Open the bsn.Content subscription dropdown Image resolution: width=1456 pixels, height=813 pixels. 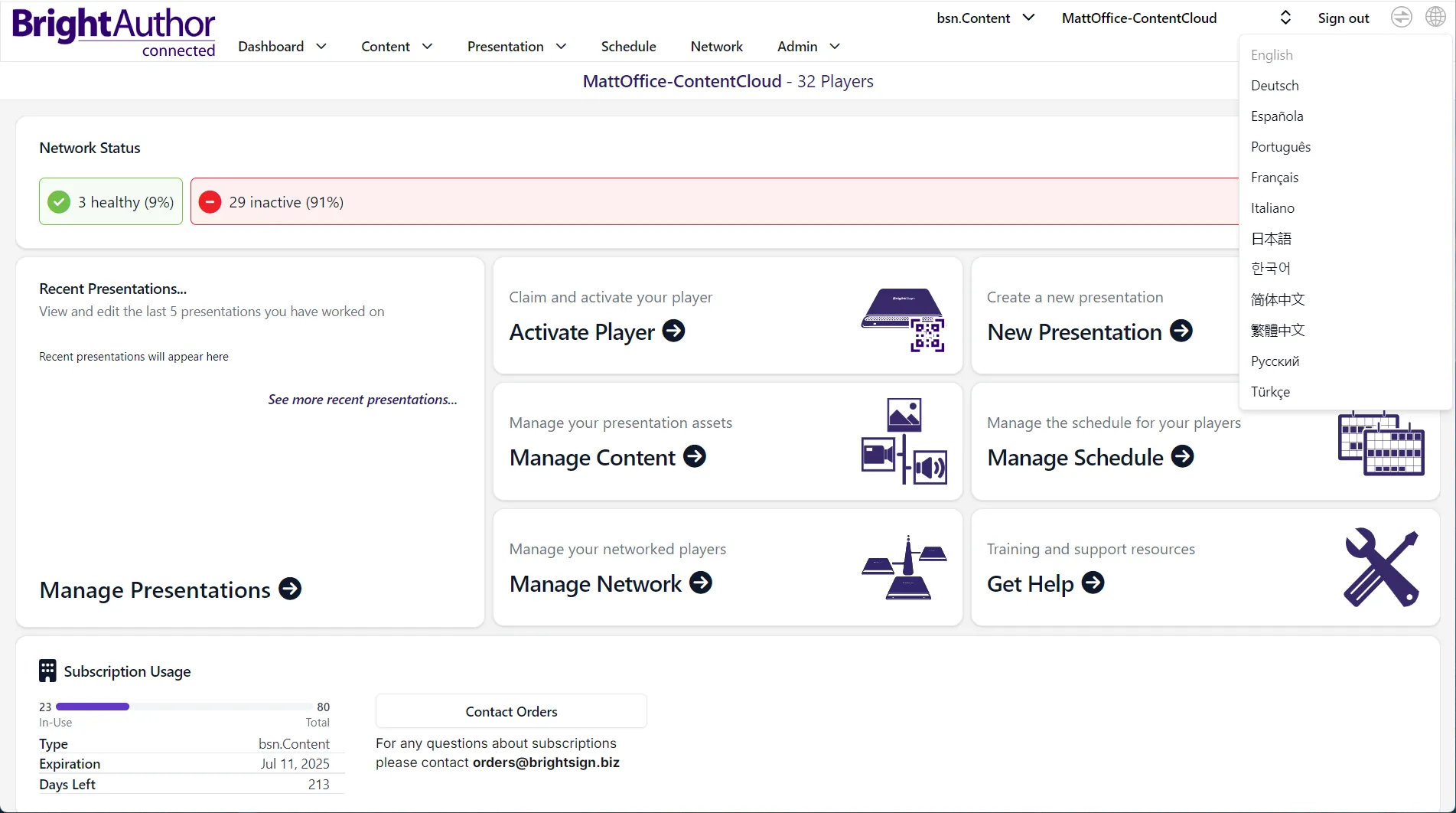click(x=985, y=18)
